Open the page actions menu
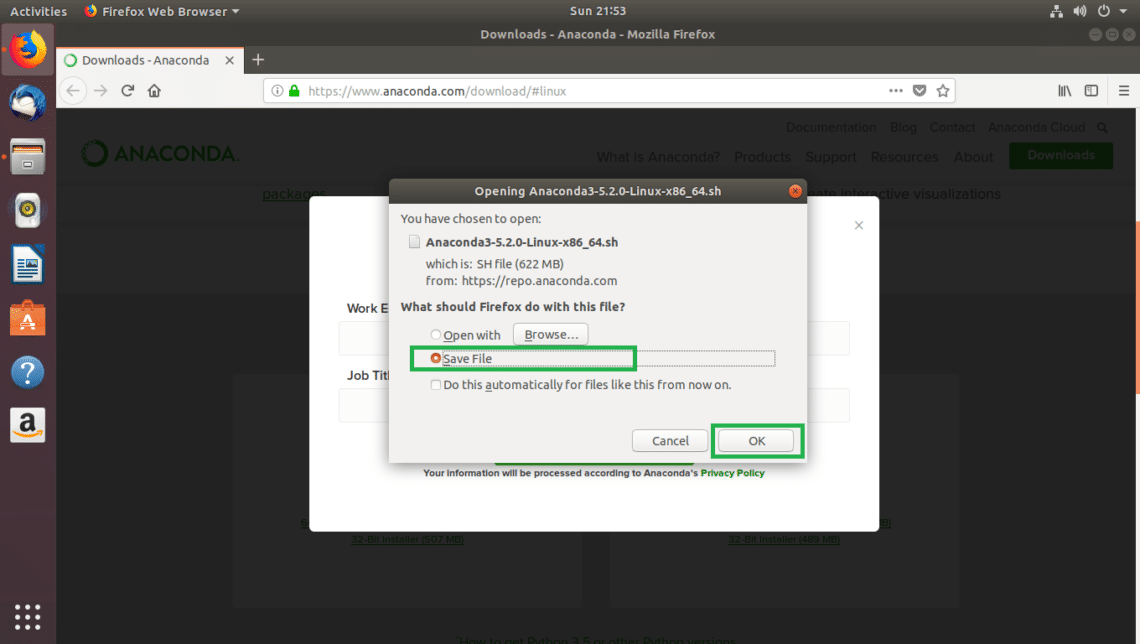 click(896, 91)
